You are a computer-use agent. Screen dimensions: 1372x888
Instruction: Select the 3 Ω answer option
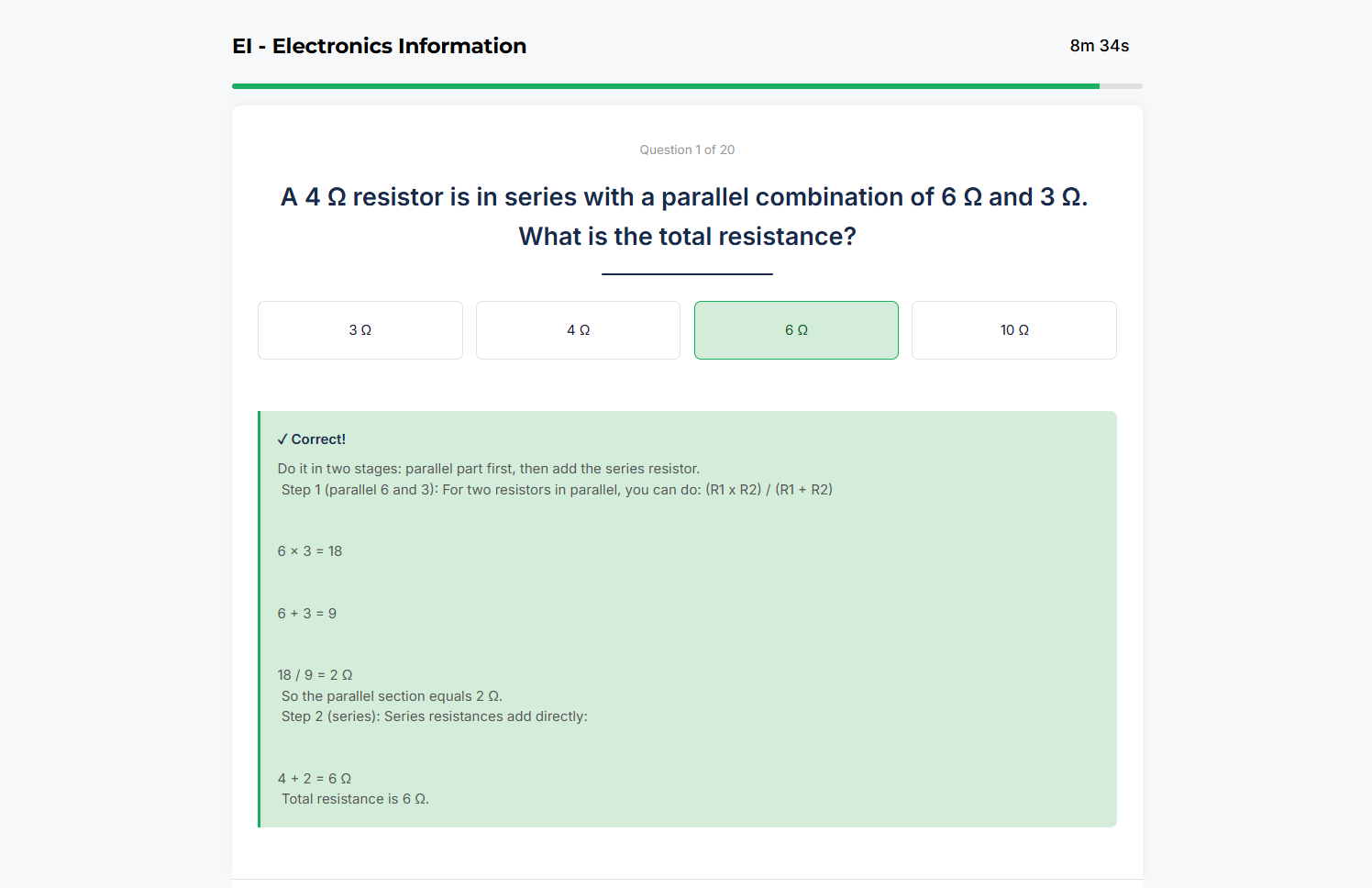[360, 329]
